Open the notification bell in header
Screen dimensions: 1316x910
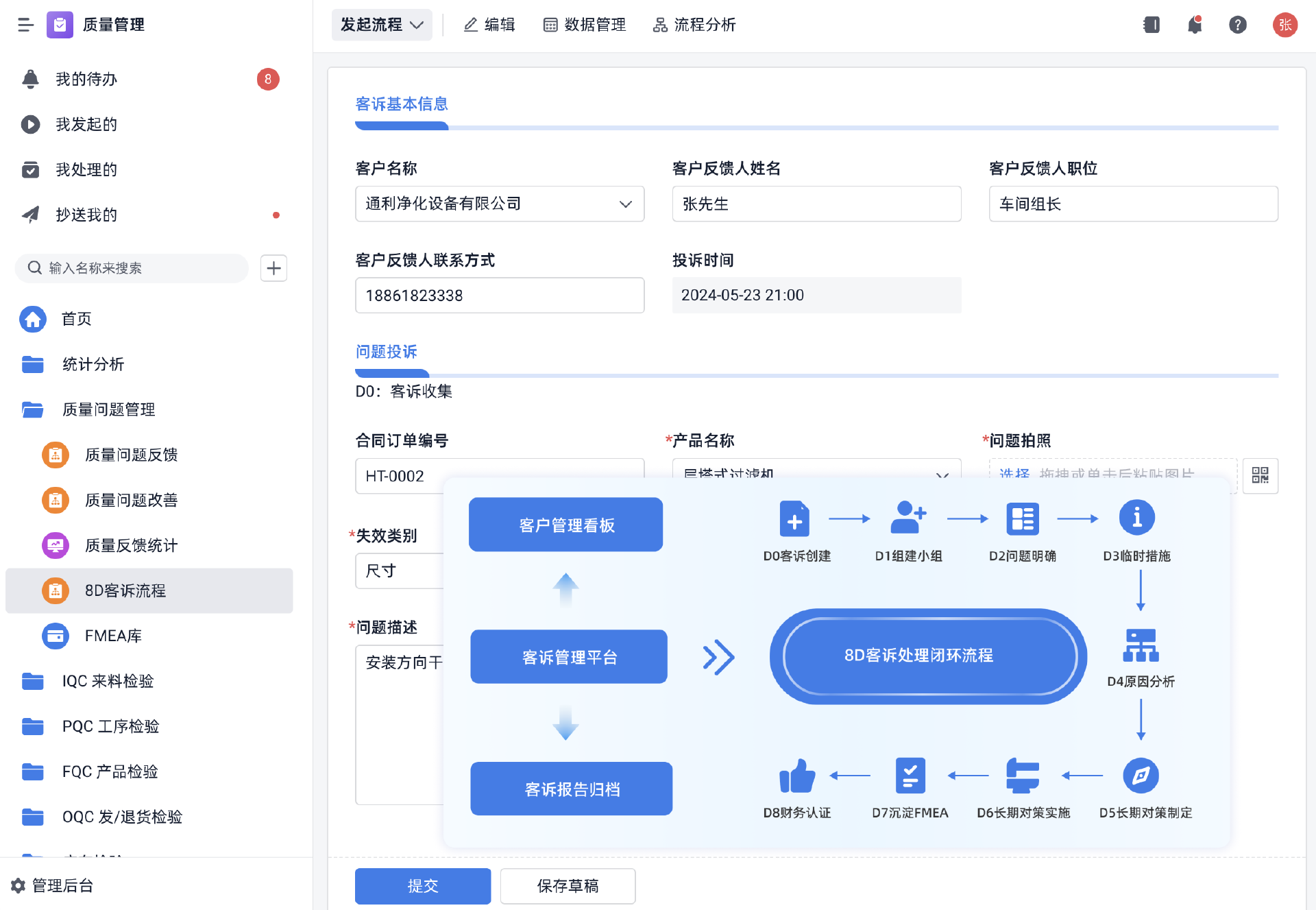pos(1195,25)
